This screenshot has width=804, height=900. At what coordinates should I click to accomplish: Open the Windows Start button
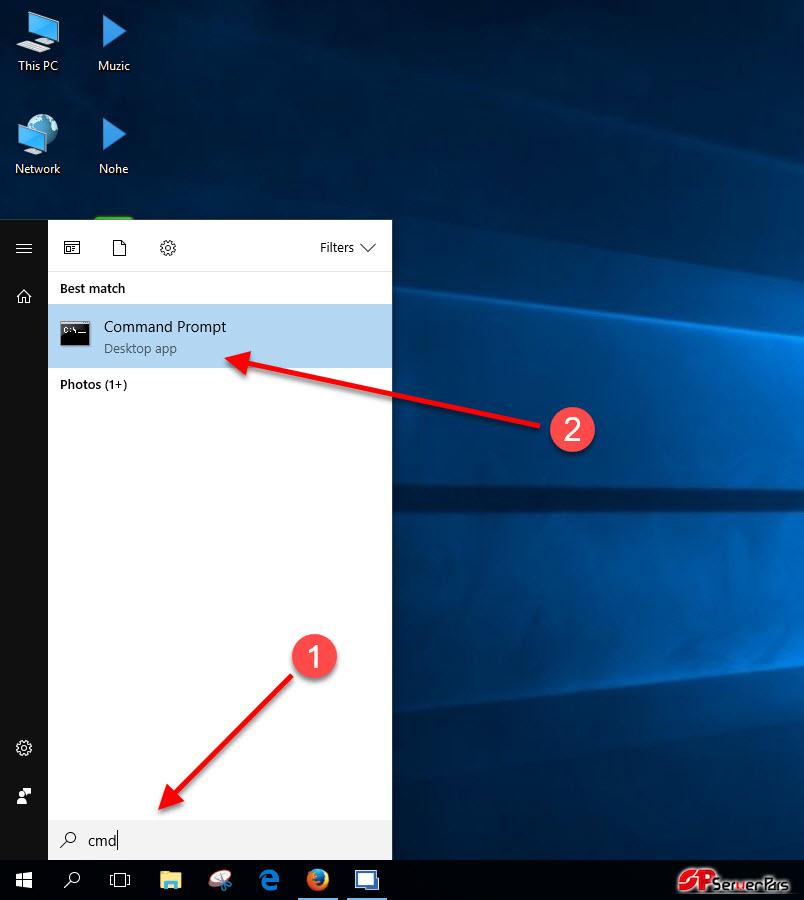pyautogui.click(x=24, y=880)
